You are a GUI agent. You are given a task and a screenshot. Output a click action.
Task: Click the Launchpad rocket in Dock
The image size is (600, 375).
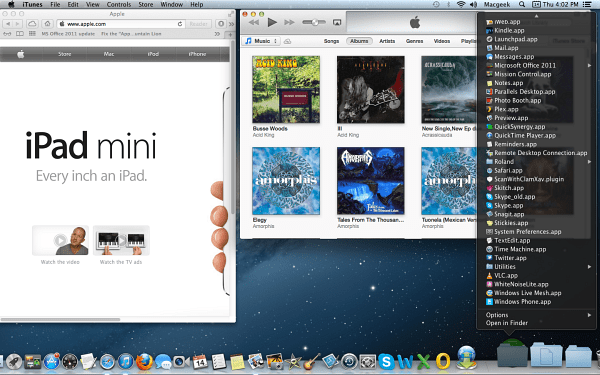[14, 361]
